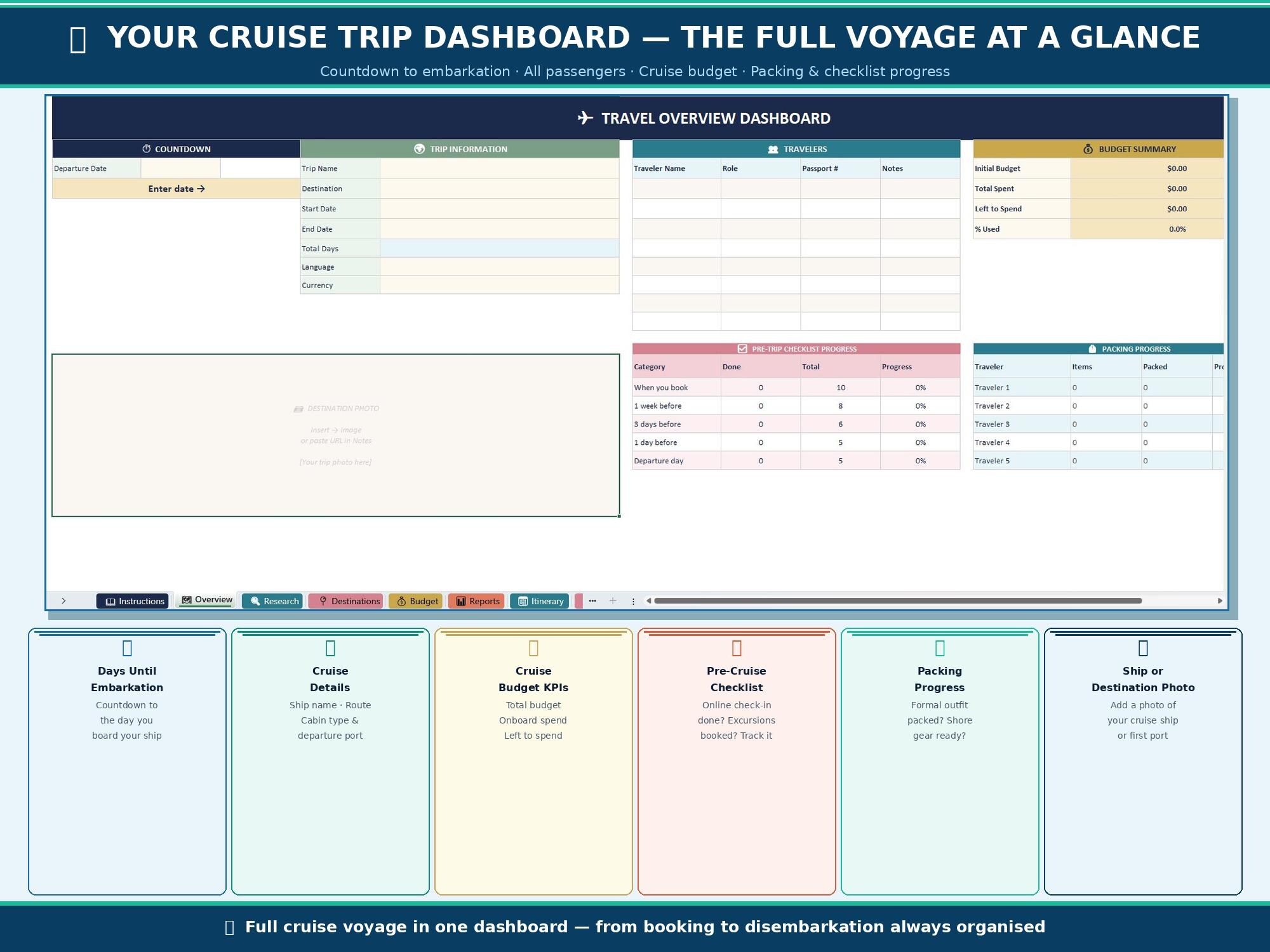Click the 'Traveler 5' packing row

coord(1098,461)
